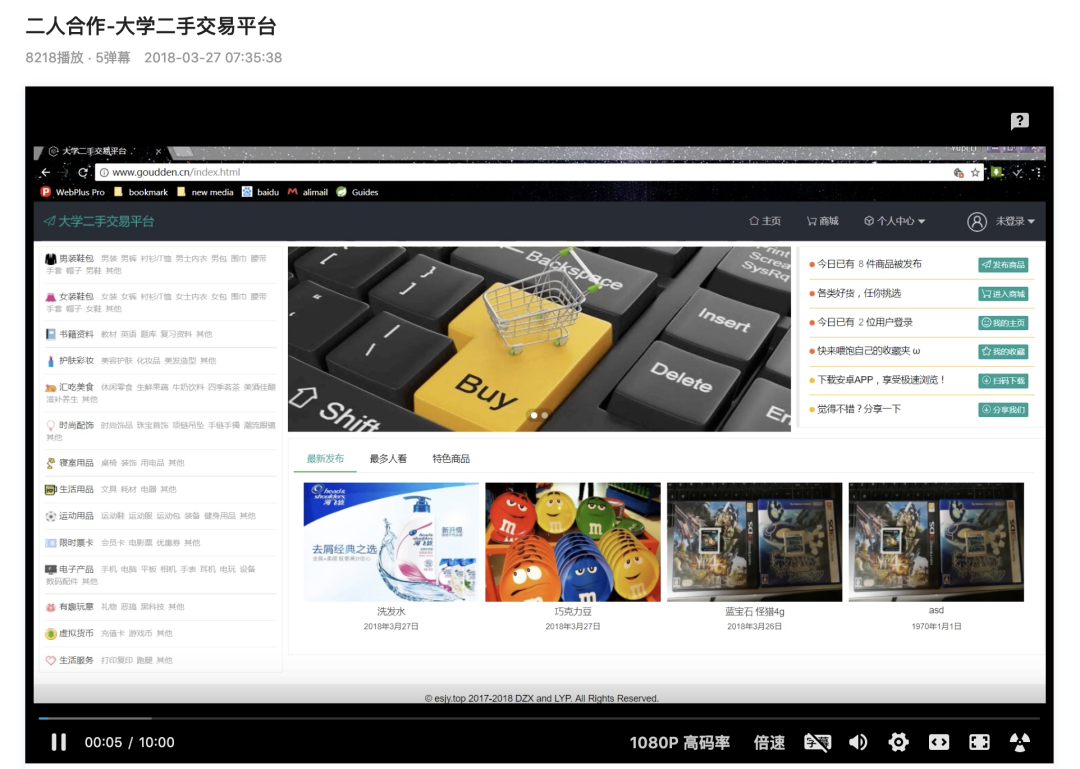Expand the 个人中心 dropdown
This screenshot has height=769, width=1080.
895,221
